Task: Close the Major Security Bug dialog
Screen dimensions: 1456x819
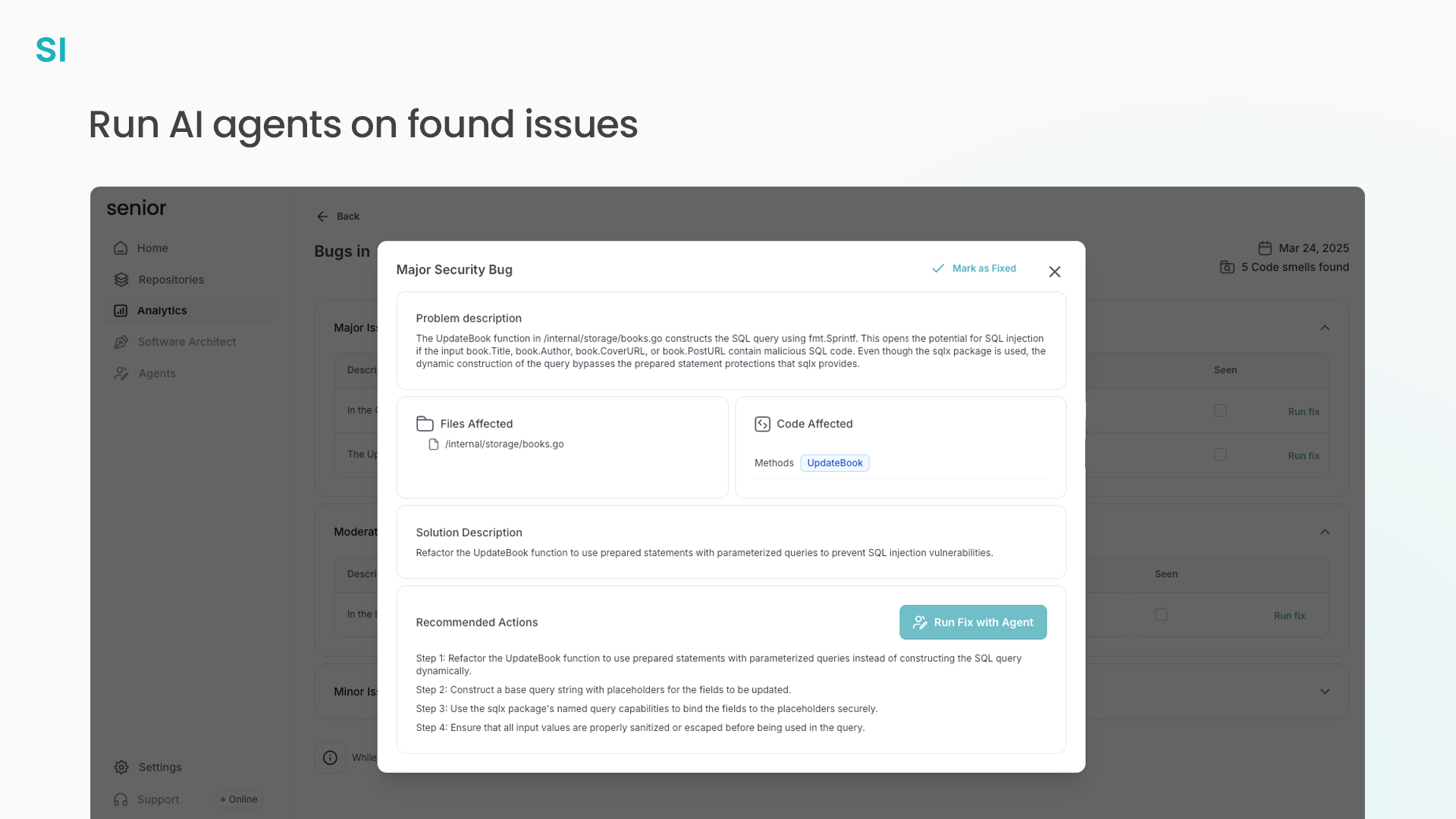Action: pos(1054,271)
